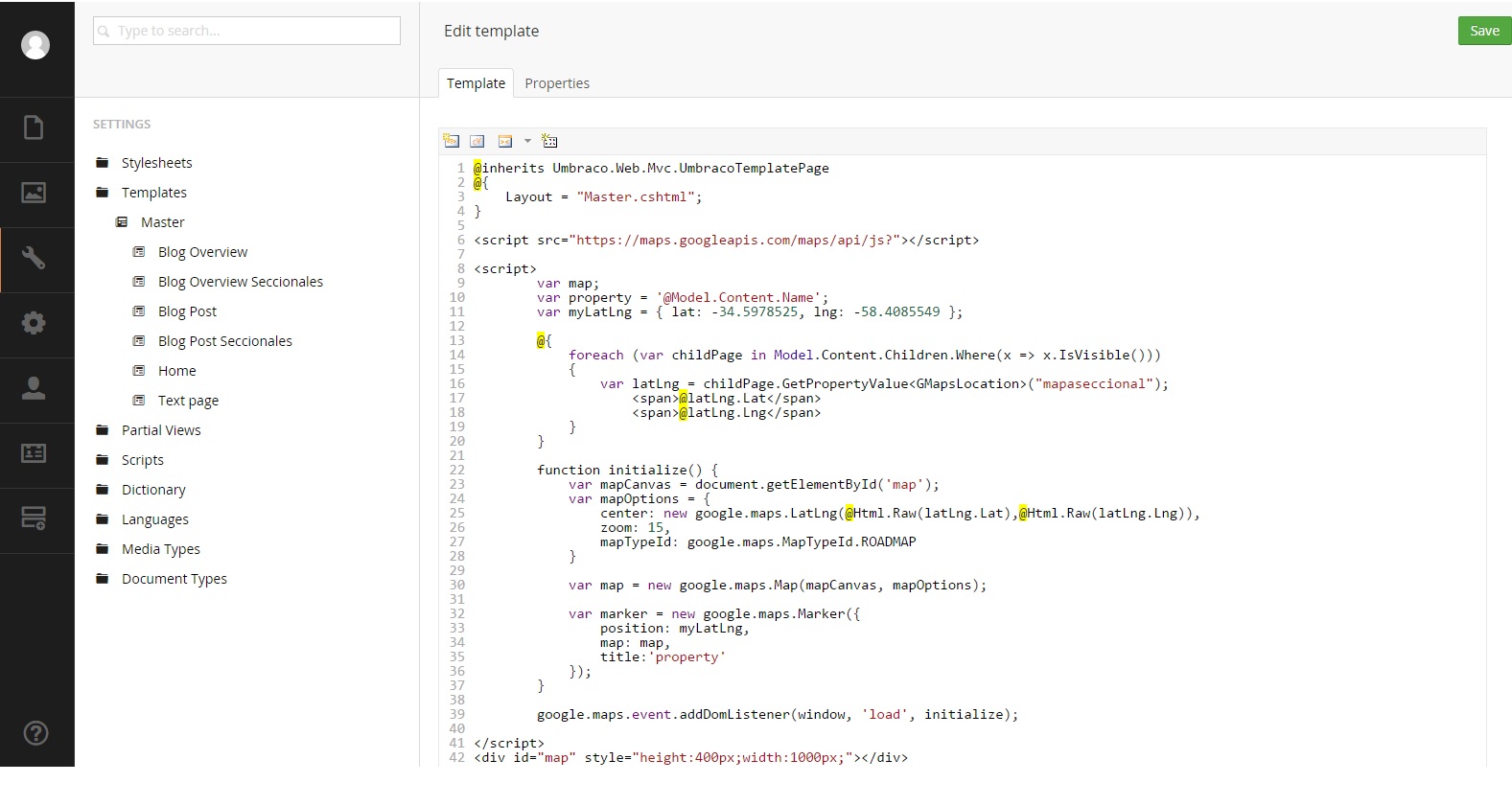Insert dictionary item toolbar icon

(x=477, y=141)
